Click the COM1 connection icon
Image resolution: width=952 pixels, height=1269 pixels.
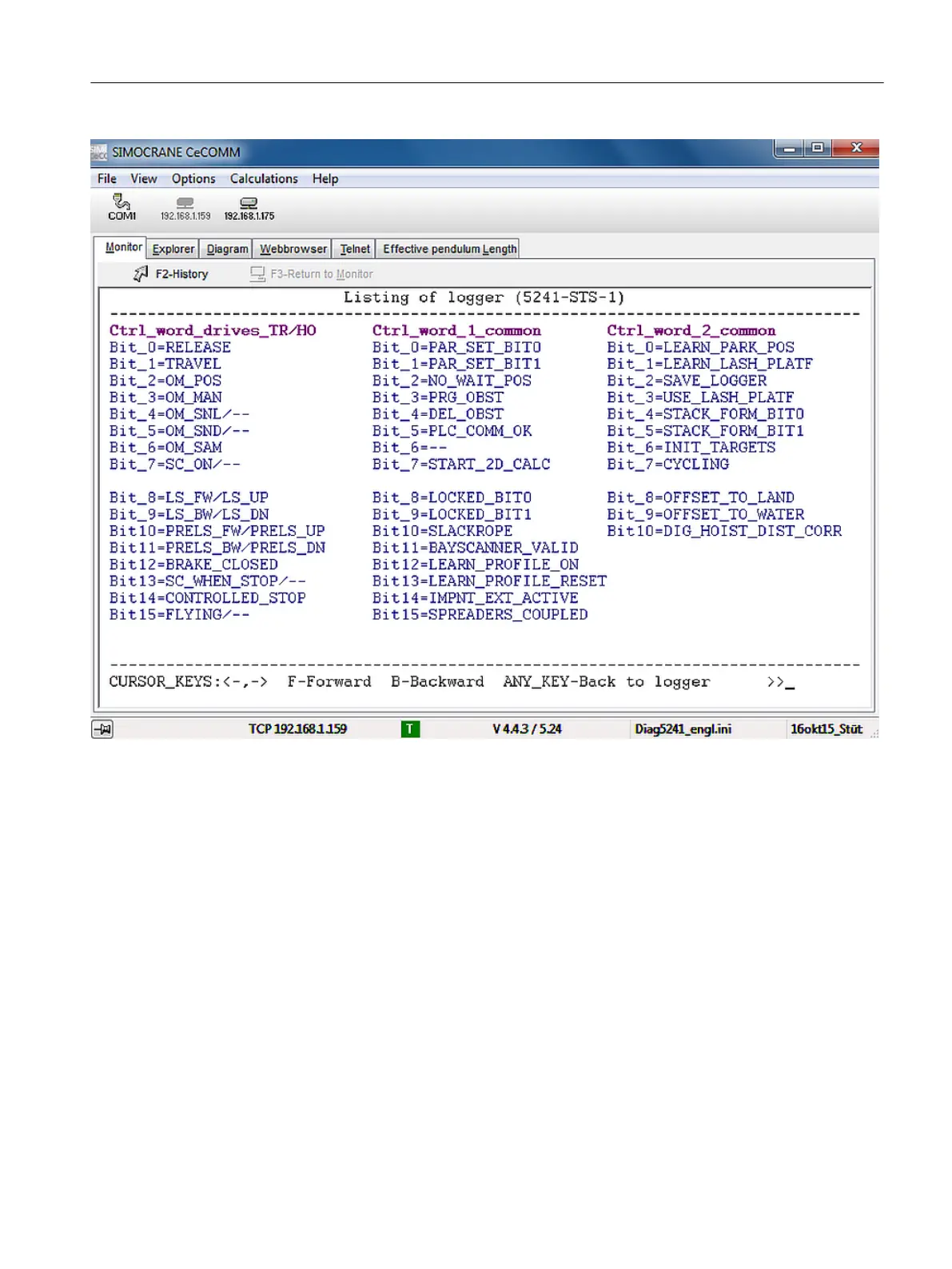pos(121,207)
